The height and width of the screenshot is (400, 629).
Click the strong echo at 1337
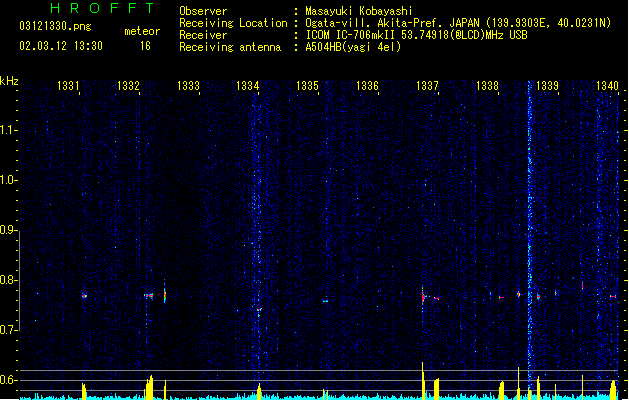tap(424, 297)
